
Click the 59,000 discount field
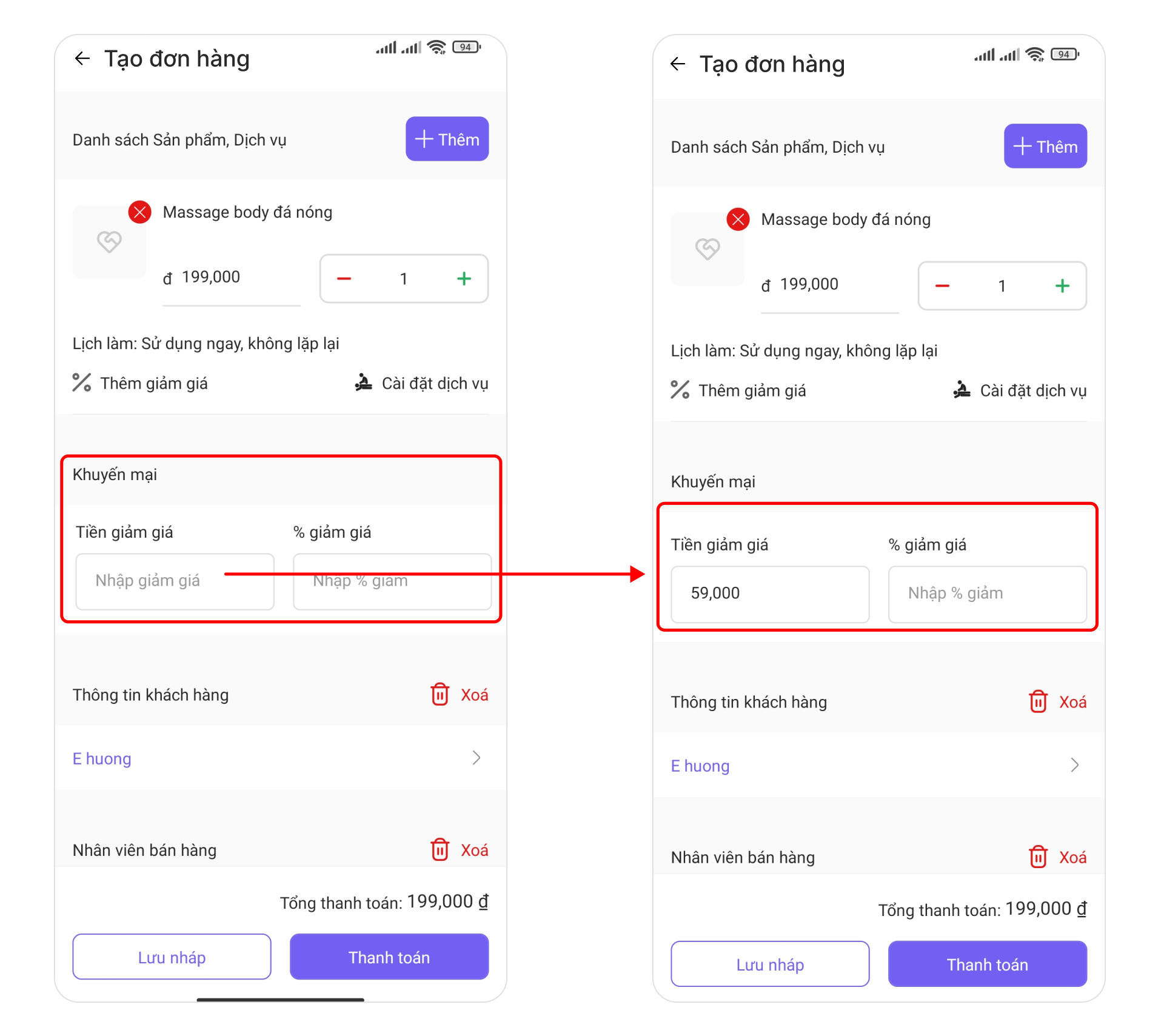click(770, 593)
